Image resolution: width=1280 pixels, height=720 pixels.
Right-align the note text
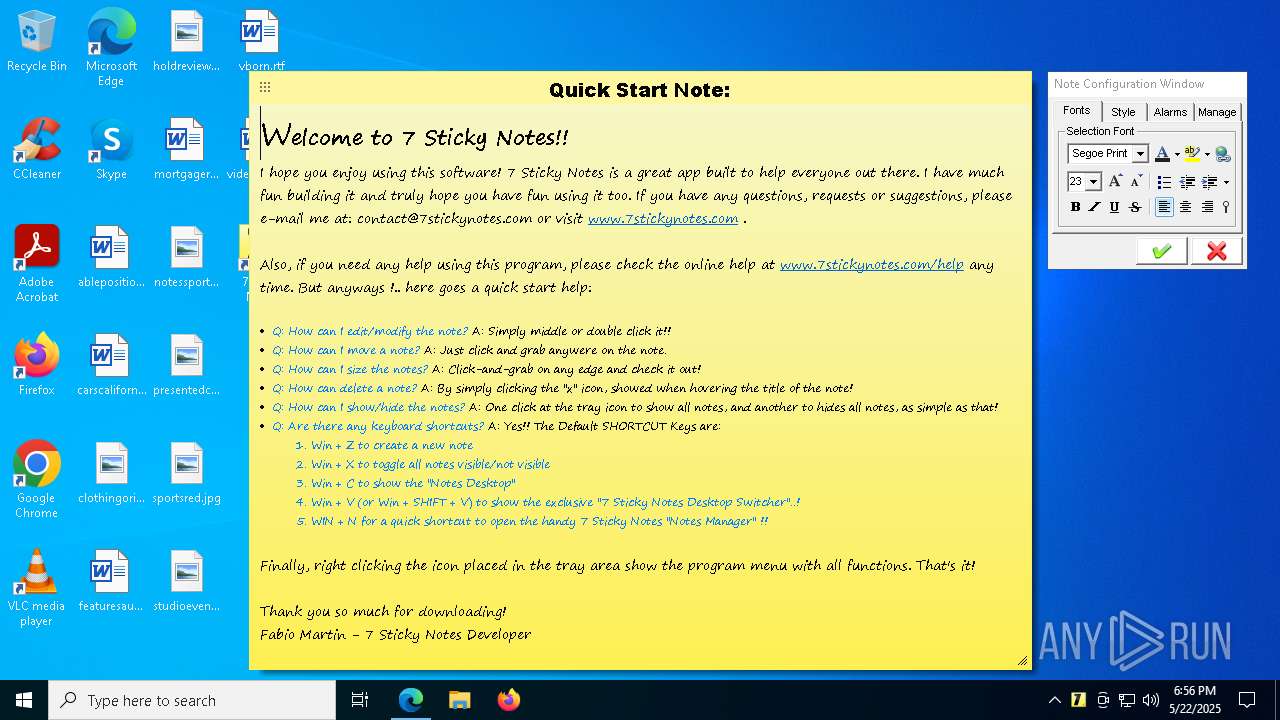coord(1207,207)
